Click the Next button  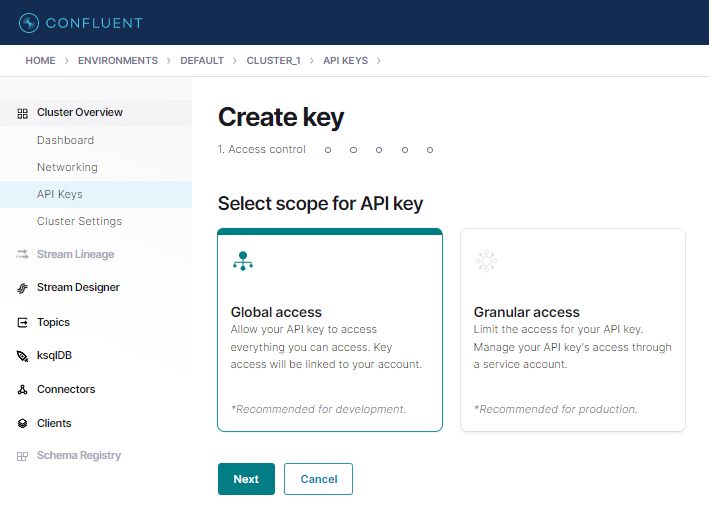[246, 479]
